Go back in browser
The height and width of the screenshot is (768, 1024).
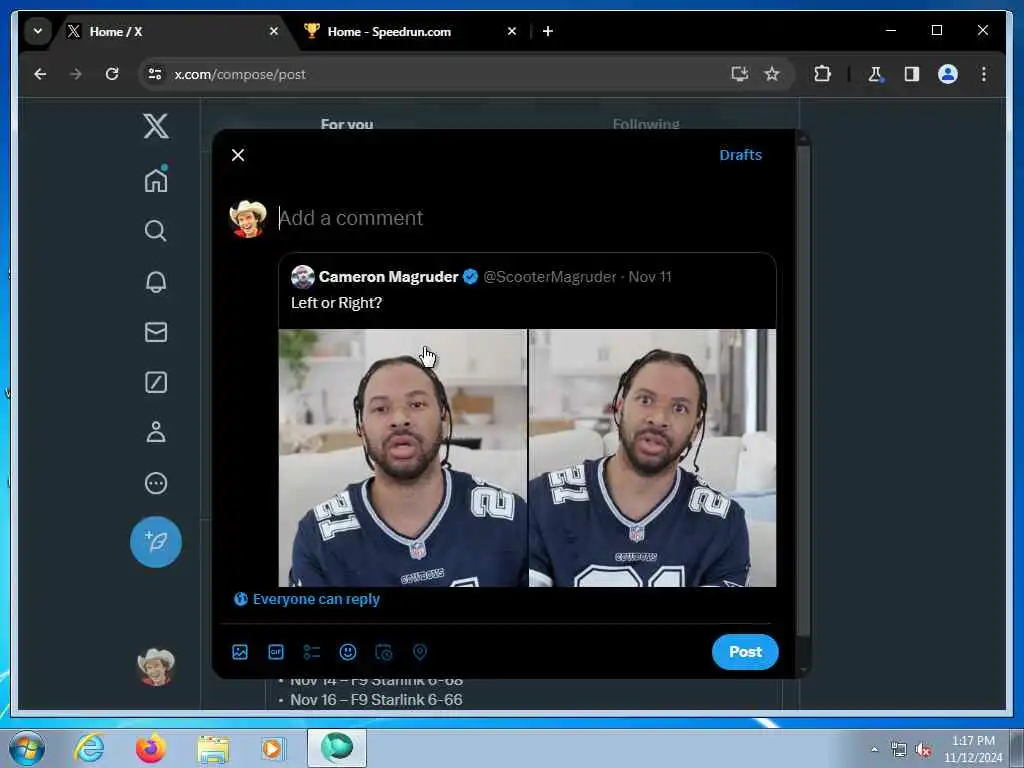[x=40, y=74]
